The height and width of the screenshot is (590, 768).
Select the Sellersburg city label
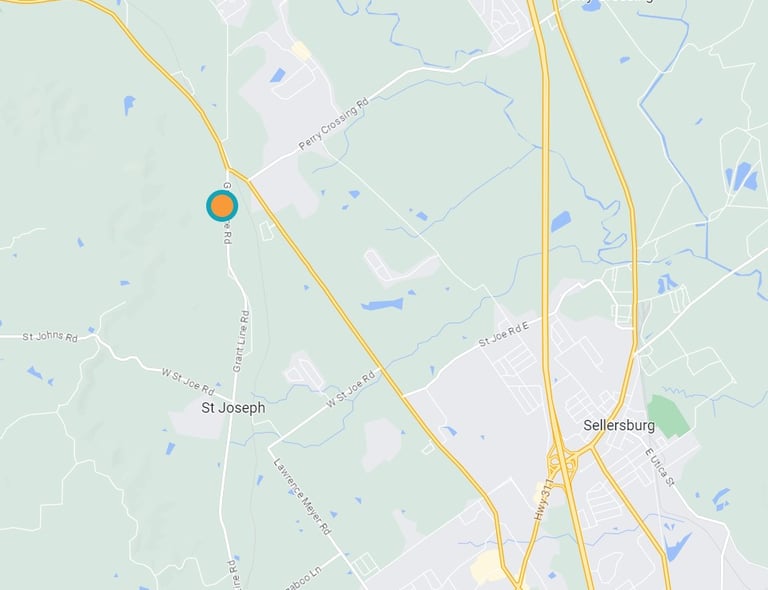coord(619,425)
